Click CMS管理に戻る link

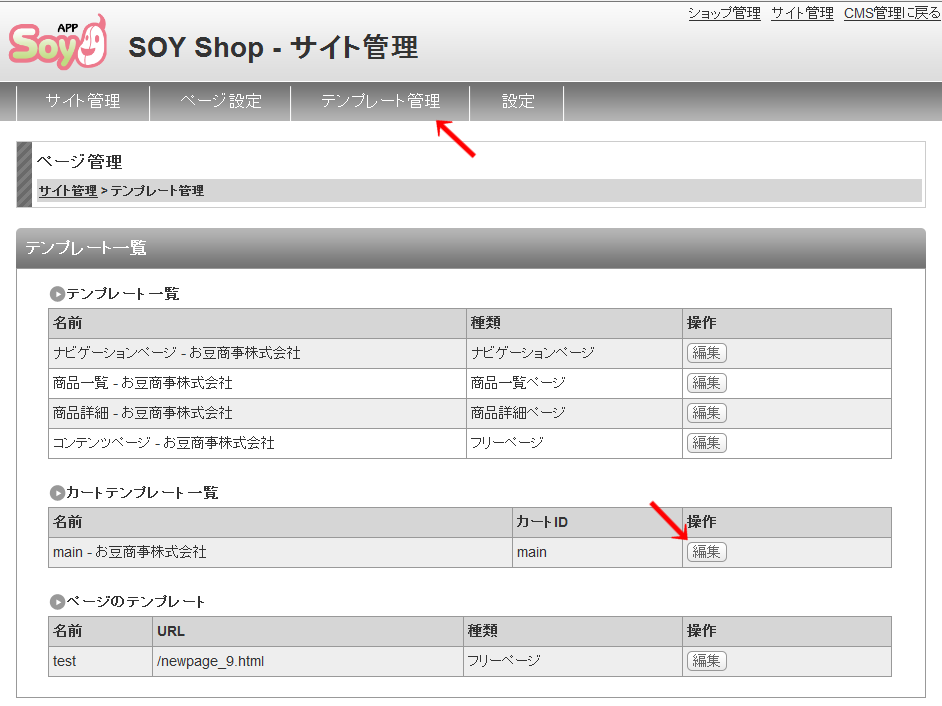[892, 13]
